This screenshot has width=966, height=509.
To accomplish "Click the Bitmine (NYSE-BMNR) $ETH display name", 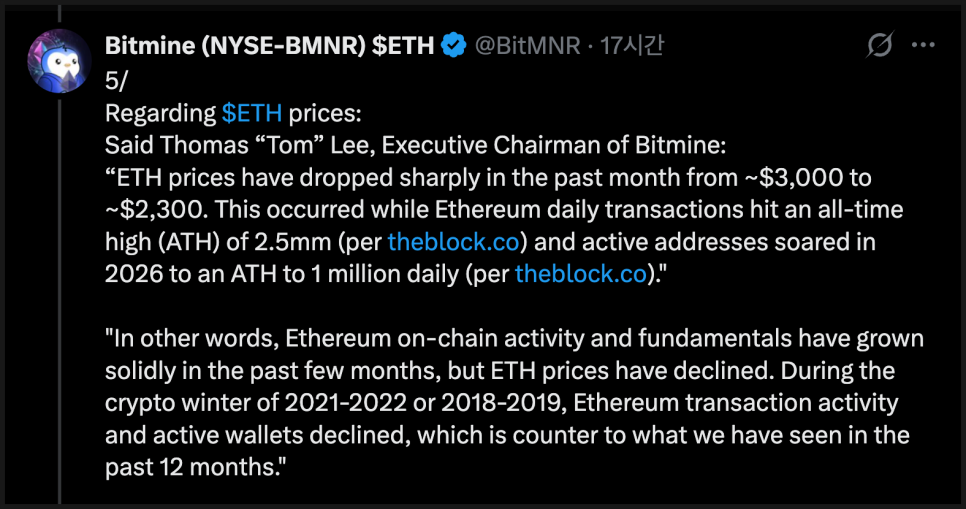I will [268, 46].
